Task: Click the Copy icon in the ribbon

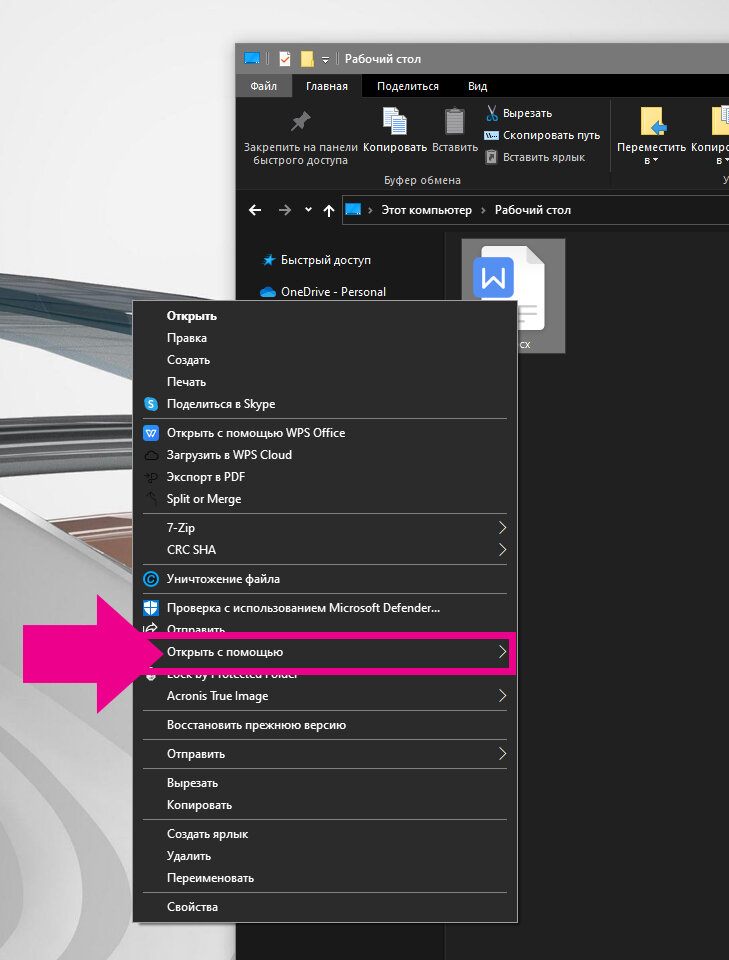Action: (395, 121)
